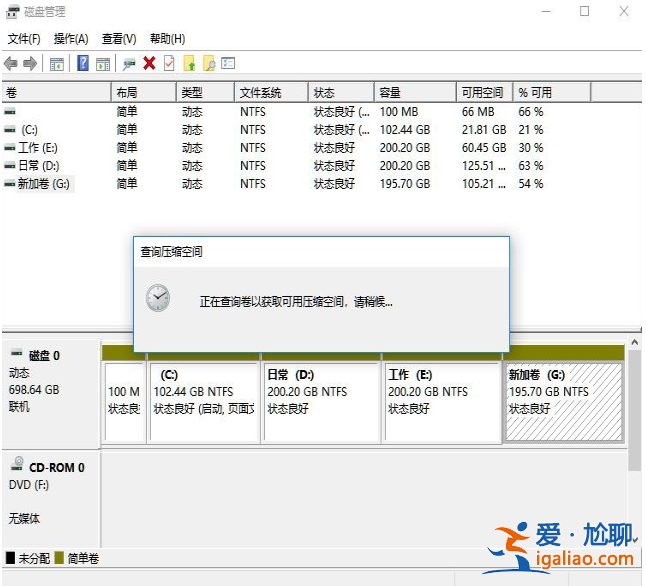Sort by the 卷 column header
Screen dimensions: 646x586
coord(56,92)
